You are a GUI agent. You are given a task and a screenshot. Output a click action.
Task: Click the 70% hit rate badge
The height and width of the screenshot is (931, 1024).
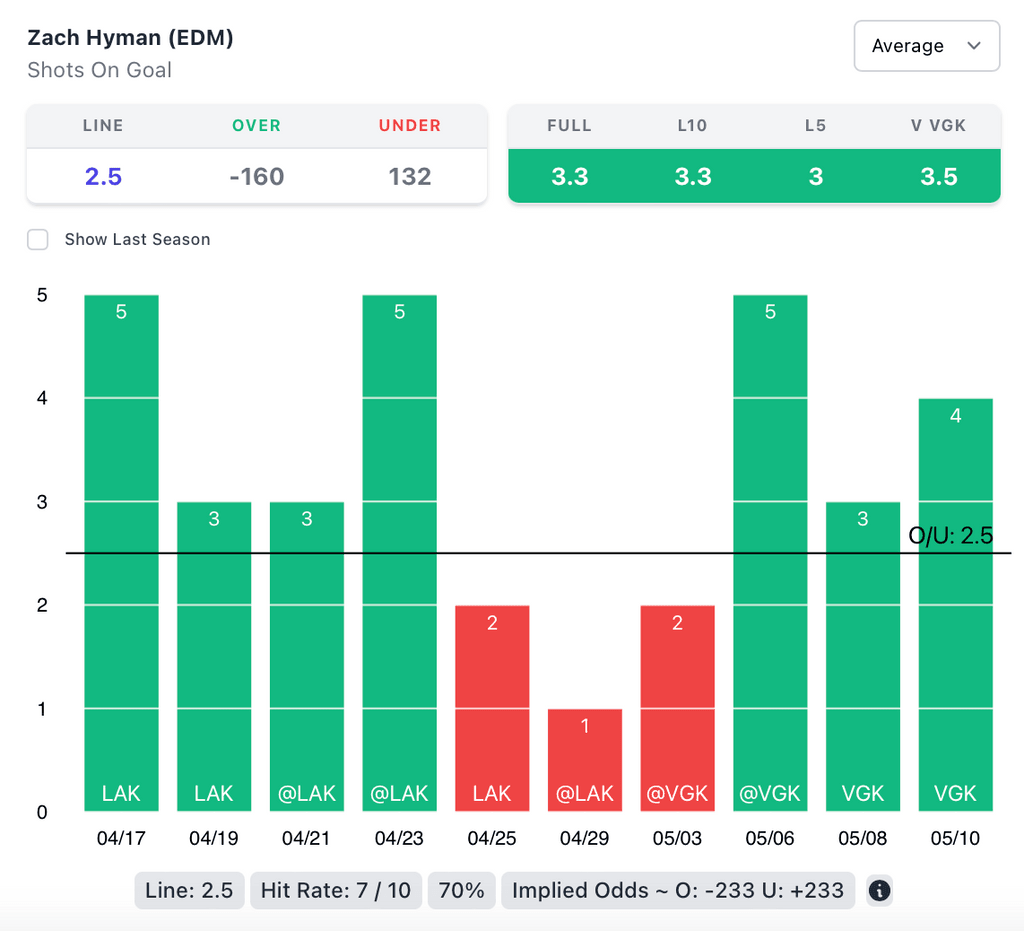[x=461, y=890]
